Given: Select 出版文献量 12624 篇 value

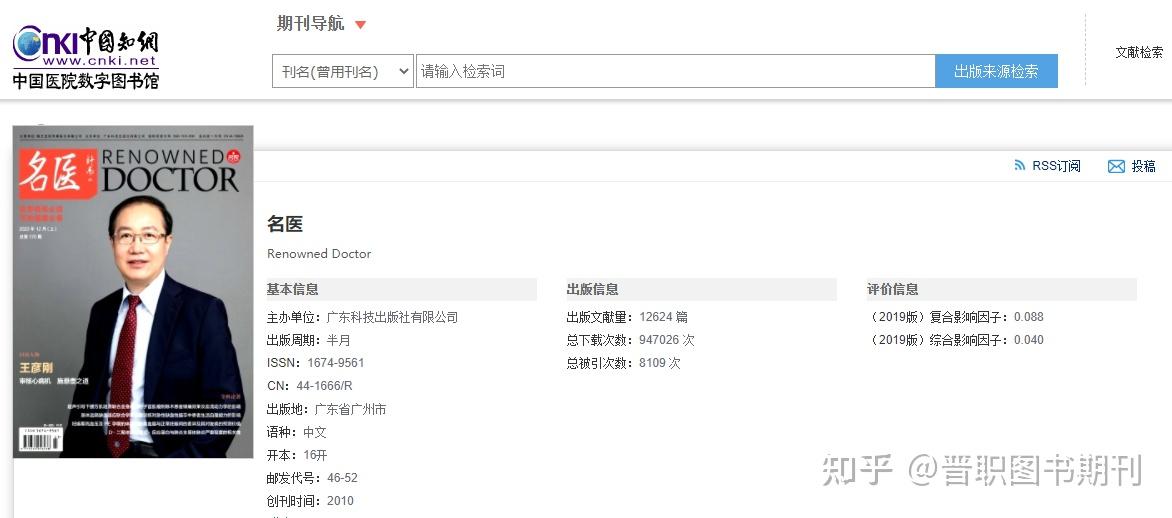Looking at the screenshot, I should click(663, 317).
